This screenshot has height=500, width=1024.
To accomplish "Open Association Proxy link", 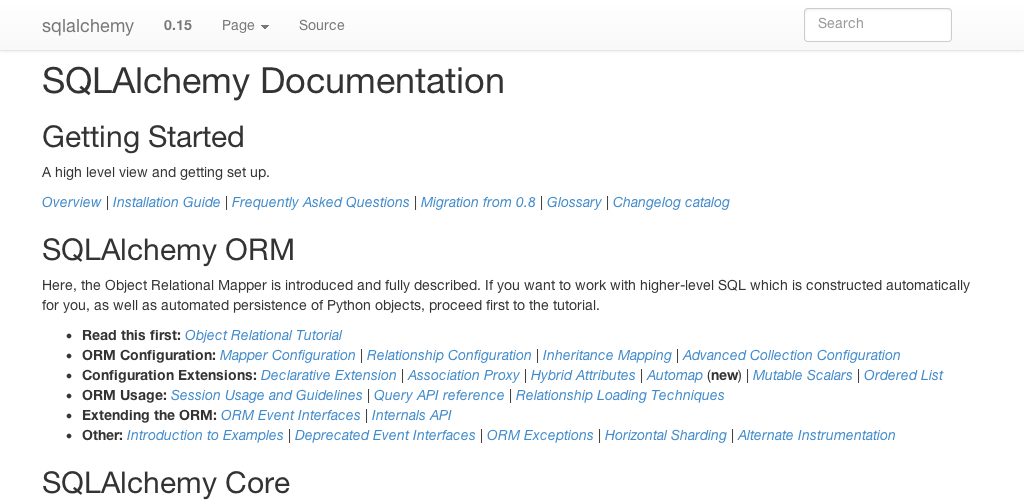I will (x=463, y=375).
